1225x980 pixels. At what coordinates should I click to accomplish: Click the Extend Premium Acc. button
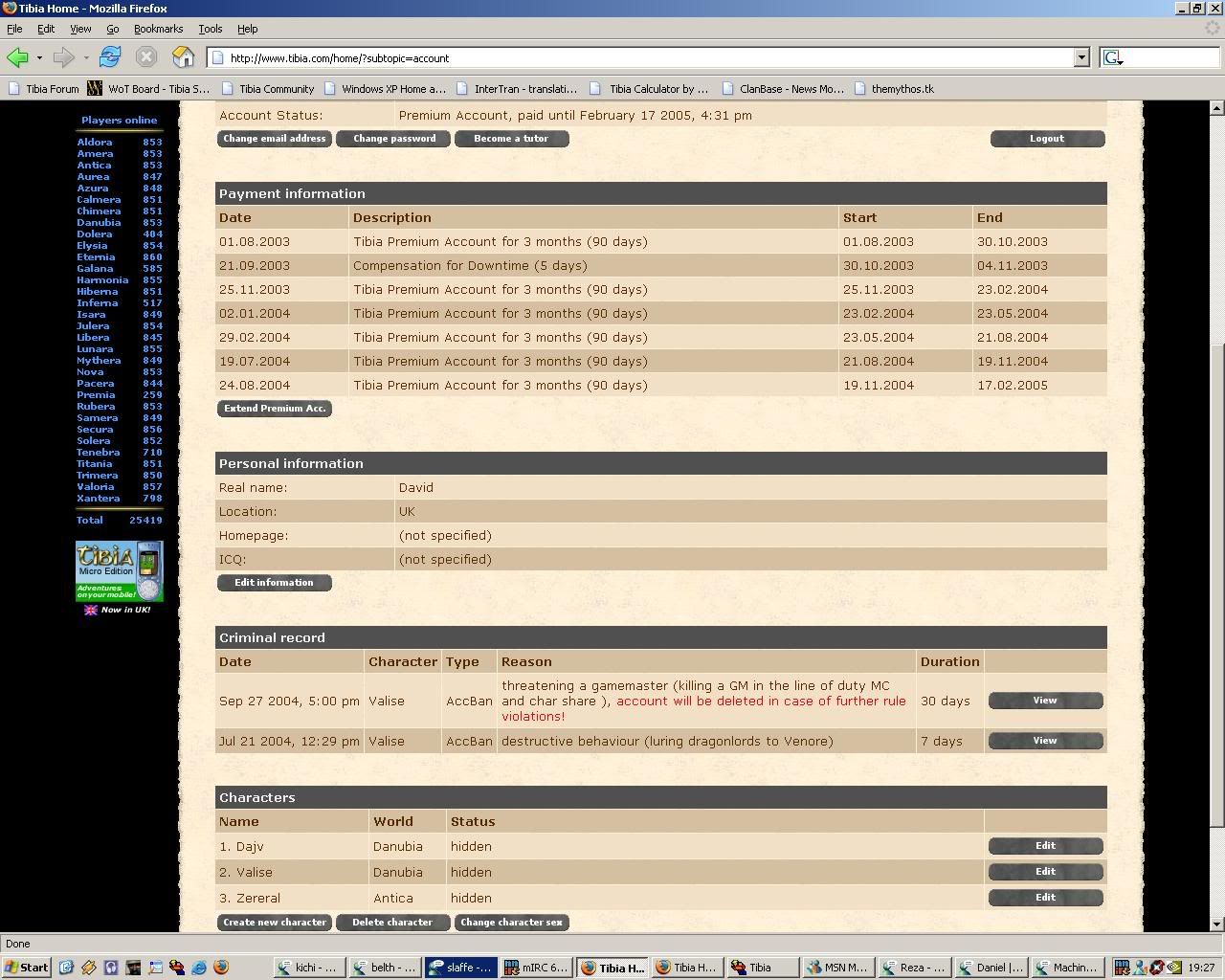[275, 409]
